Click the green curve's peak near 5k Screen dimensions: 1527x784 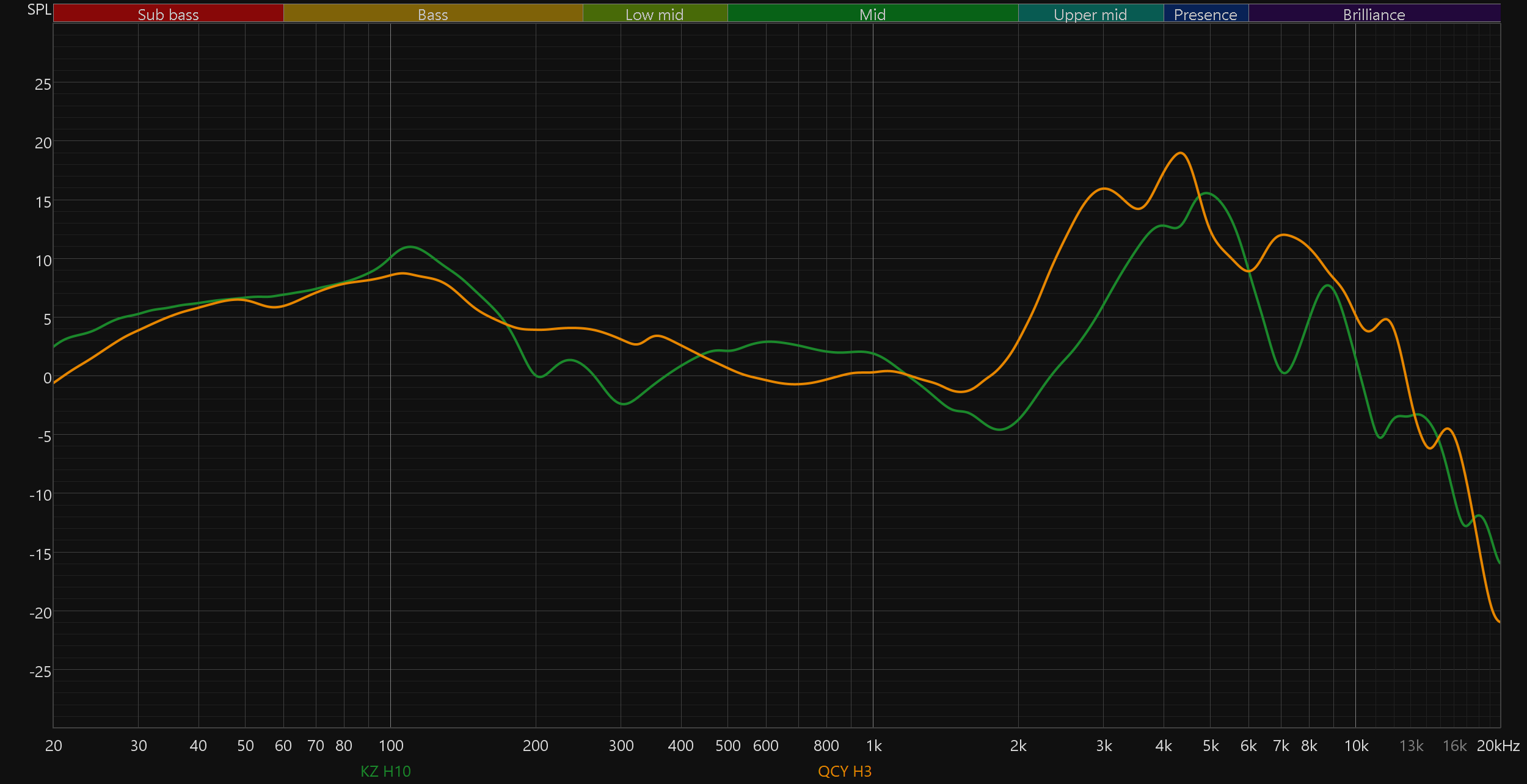pyautogui.click(x=1206, y=193)
